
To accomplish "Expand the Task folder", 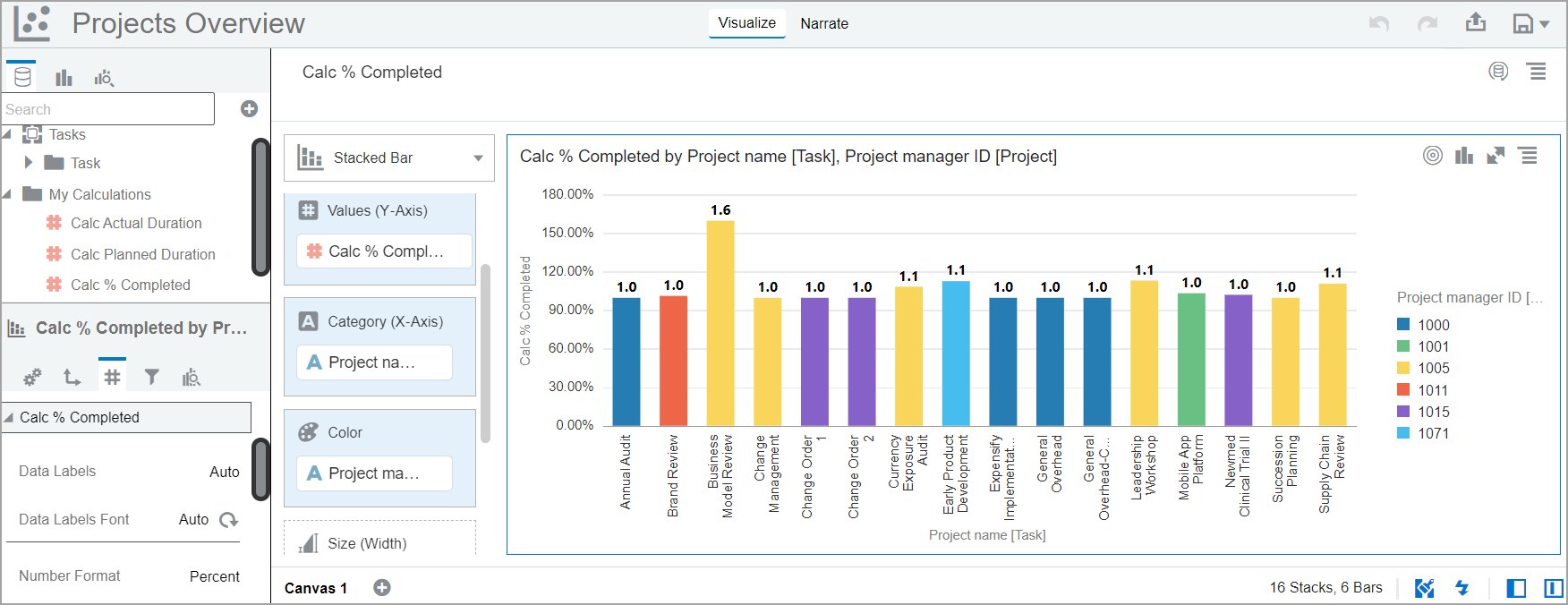I will click(x=29, y=163).
